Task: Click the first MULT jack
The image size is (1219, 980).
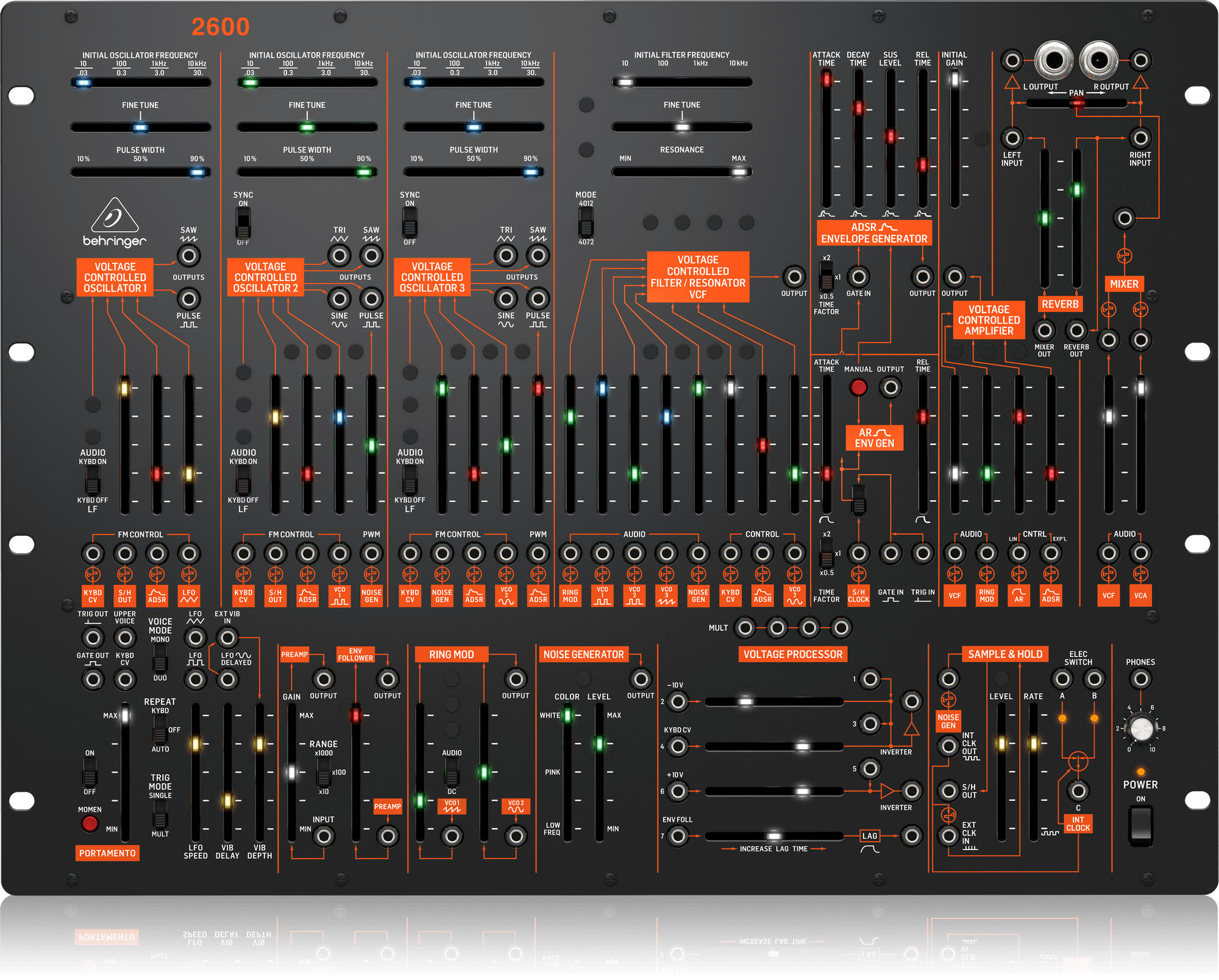Action: [x=745, y=627]
